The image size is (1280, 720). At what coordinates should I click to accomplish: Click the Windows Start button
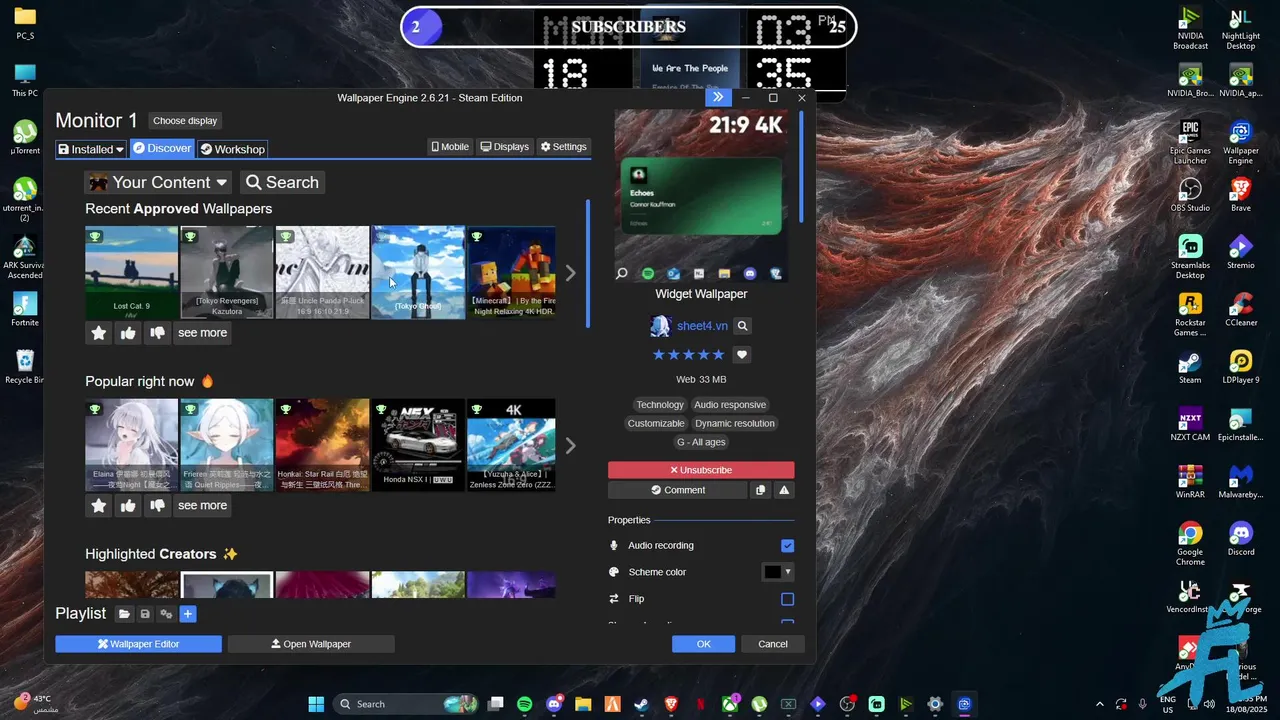(316, 704)
